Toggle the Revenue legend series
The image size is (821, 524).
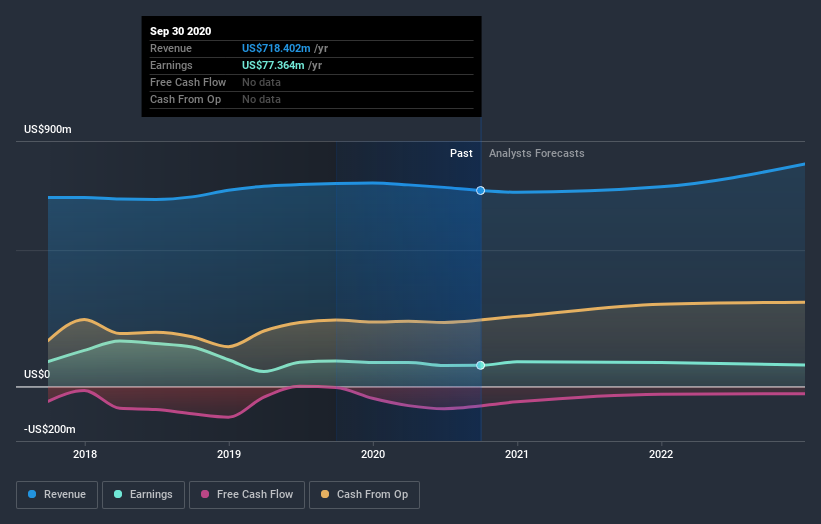pos(57,495)
